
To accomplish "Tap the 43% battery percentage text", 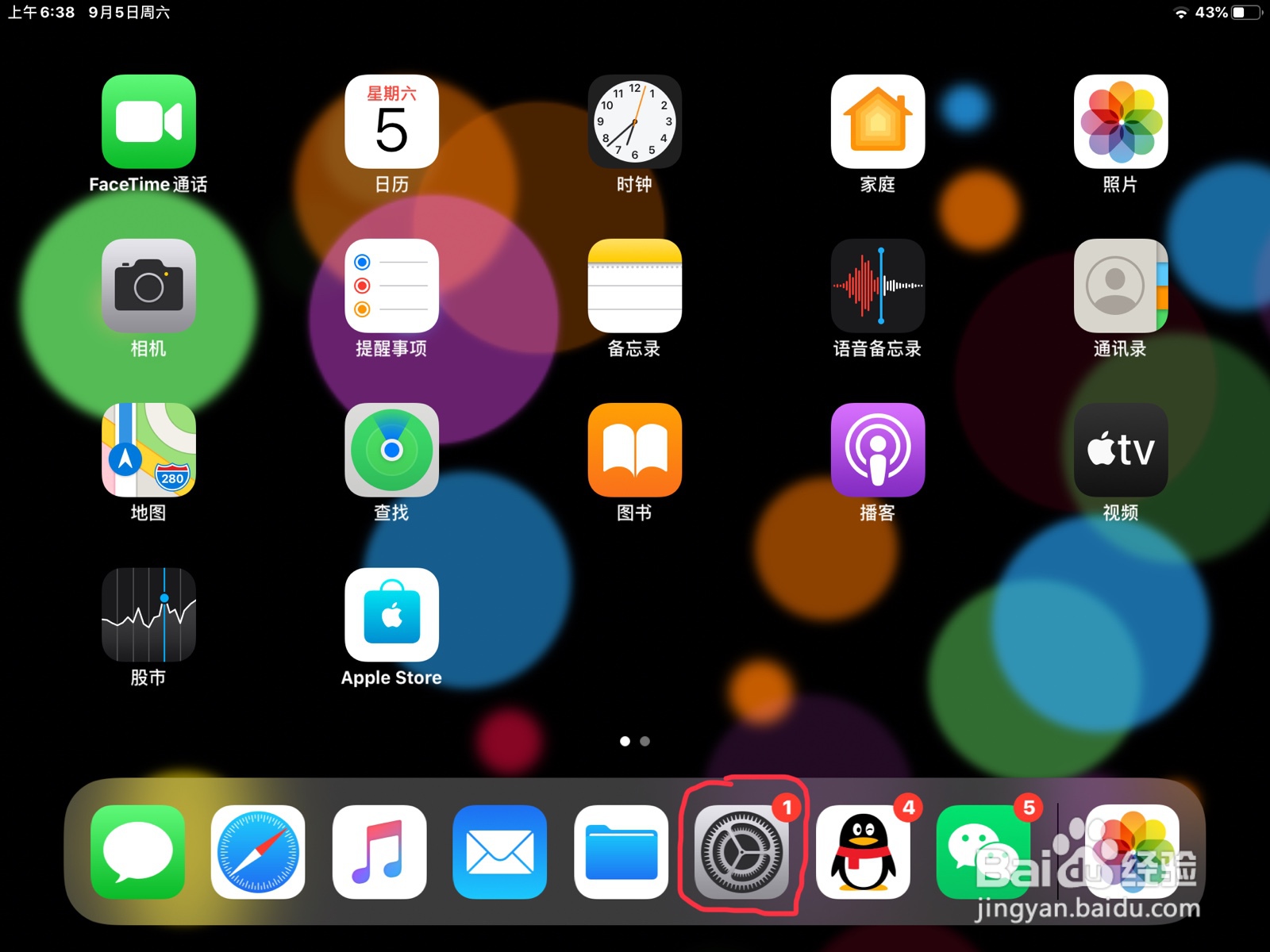I will [x=1211, y=13].
